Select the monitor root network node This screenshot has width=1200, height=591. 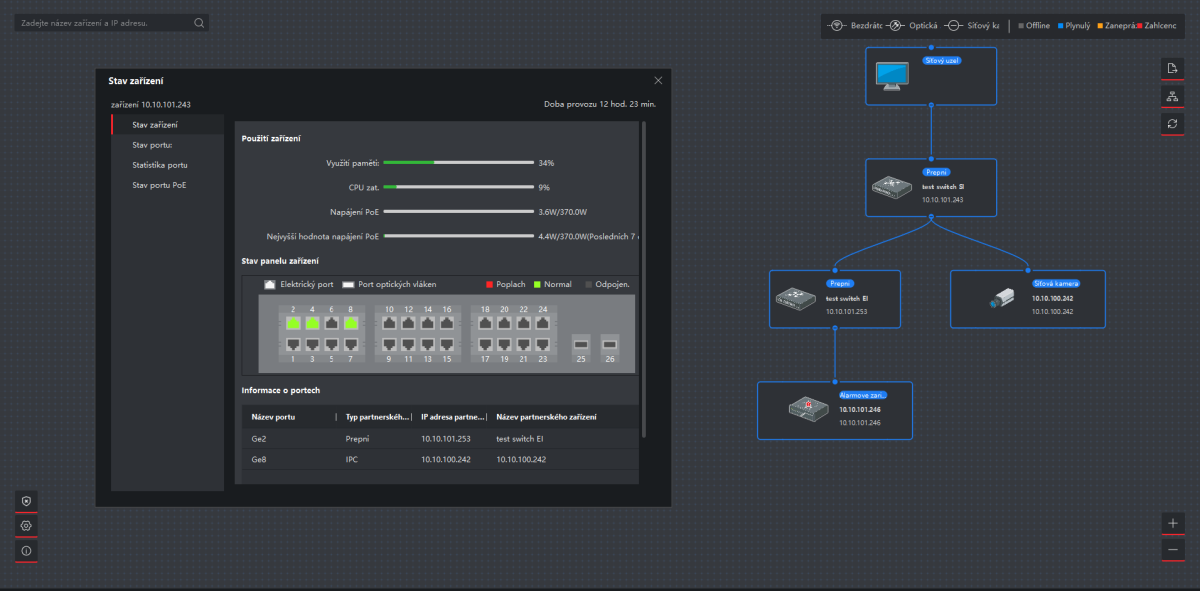point(931,76)
